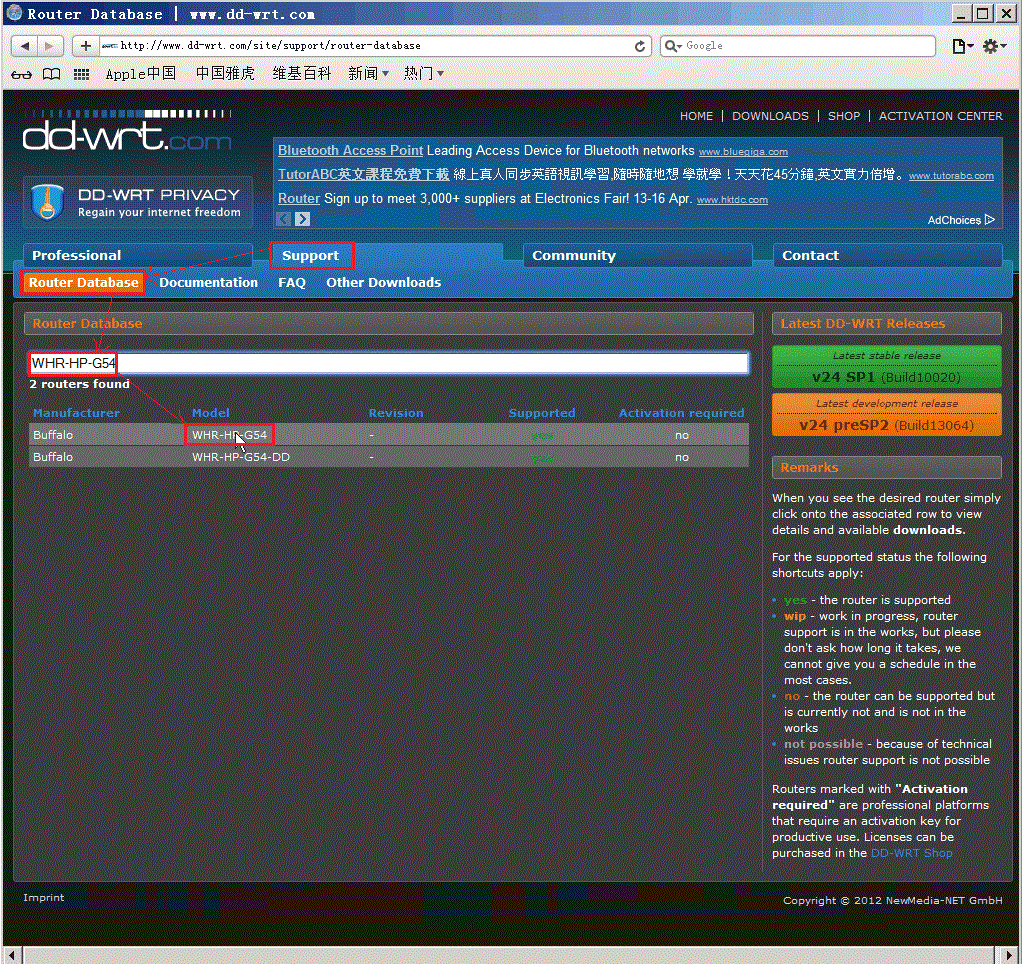The width and height of the screenshot is (1022, 964).
Task: Open Latest stable release v24 SP1
Action: 886,367
